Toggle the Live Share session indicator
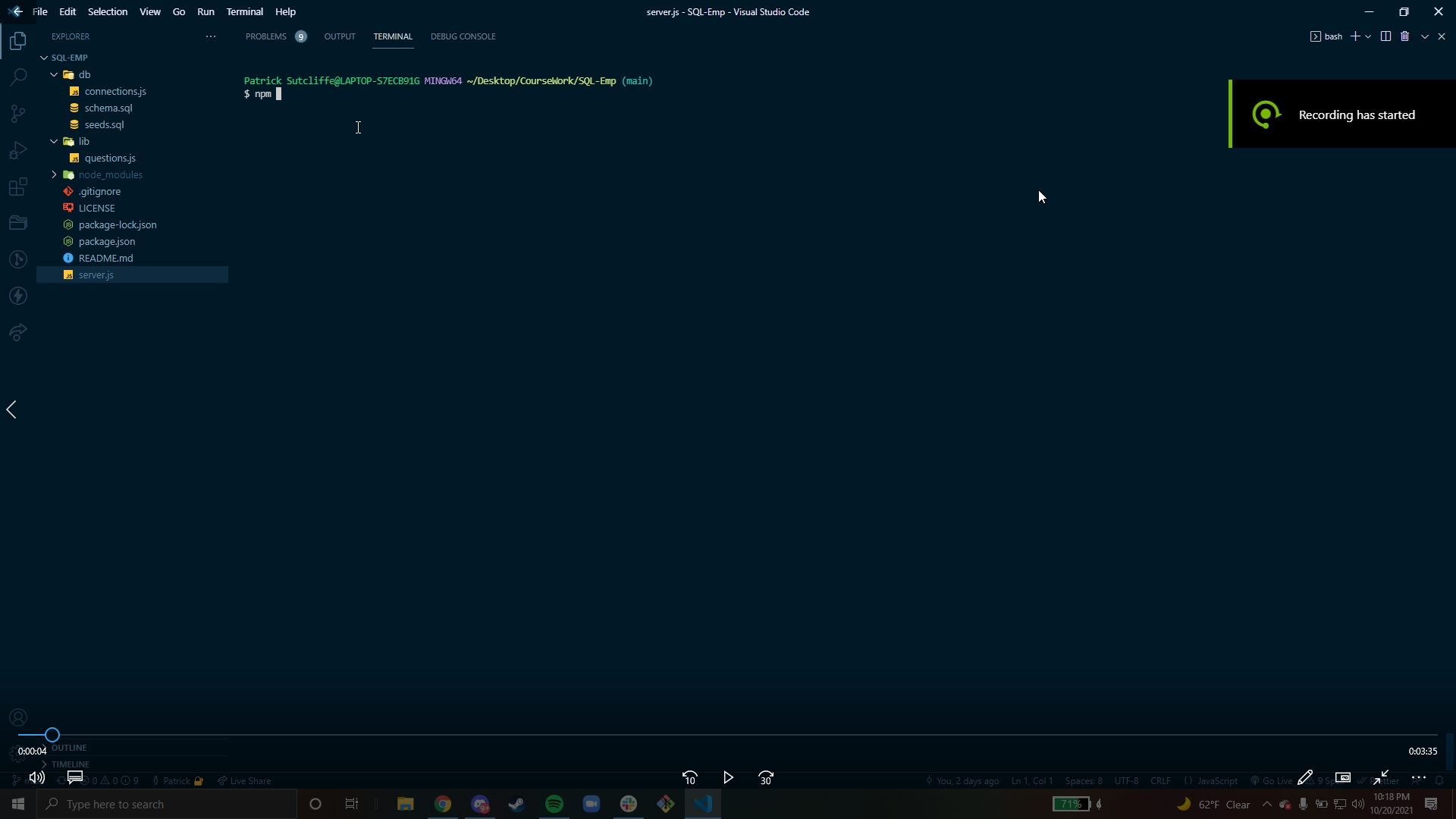The height and width of the screenshot is (819, 1456). pos(243,780)
